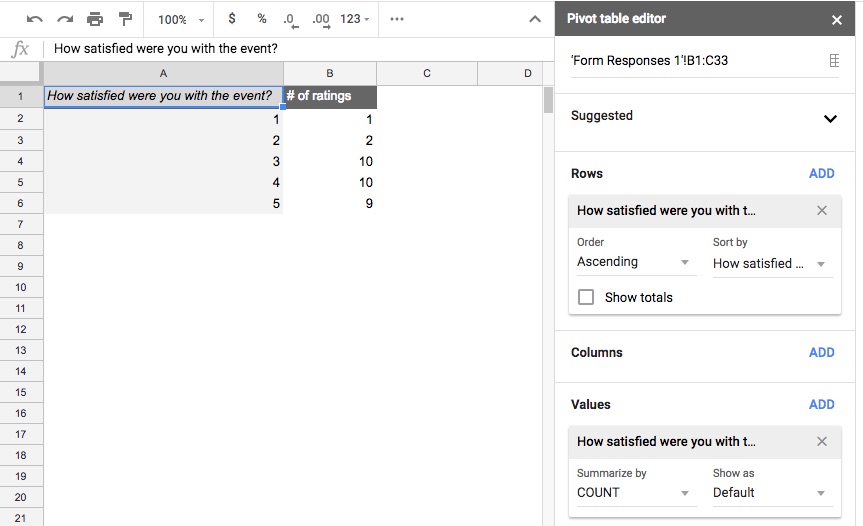Click the Undo arrow icon
Screen dimensions: 863x526
35,19
